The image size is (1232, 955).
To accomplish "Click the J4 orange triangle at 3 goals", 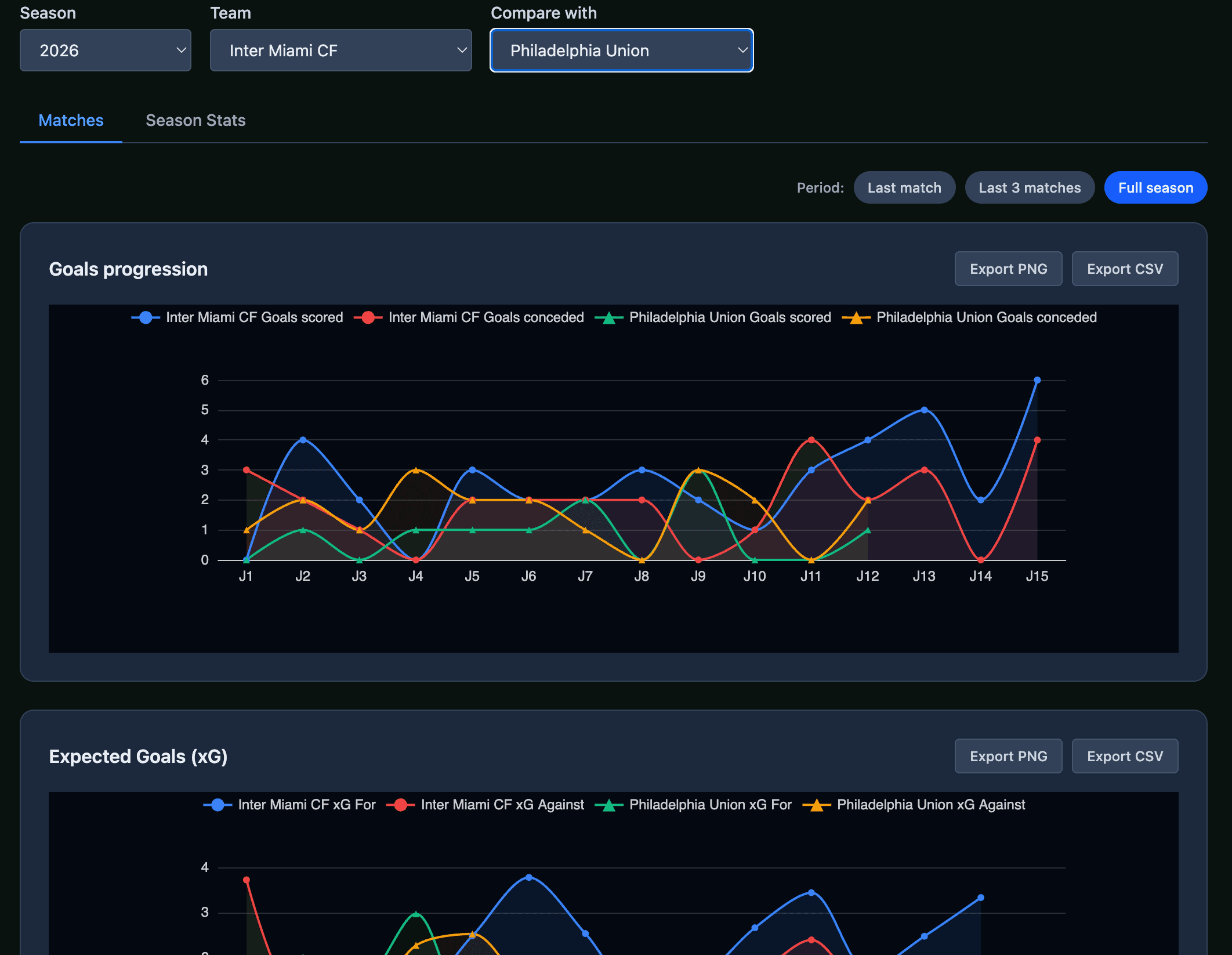I will 415,470.
